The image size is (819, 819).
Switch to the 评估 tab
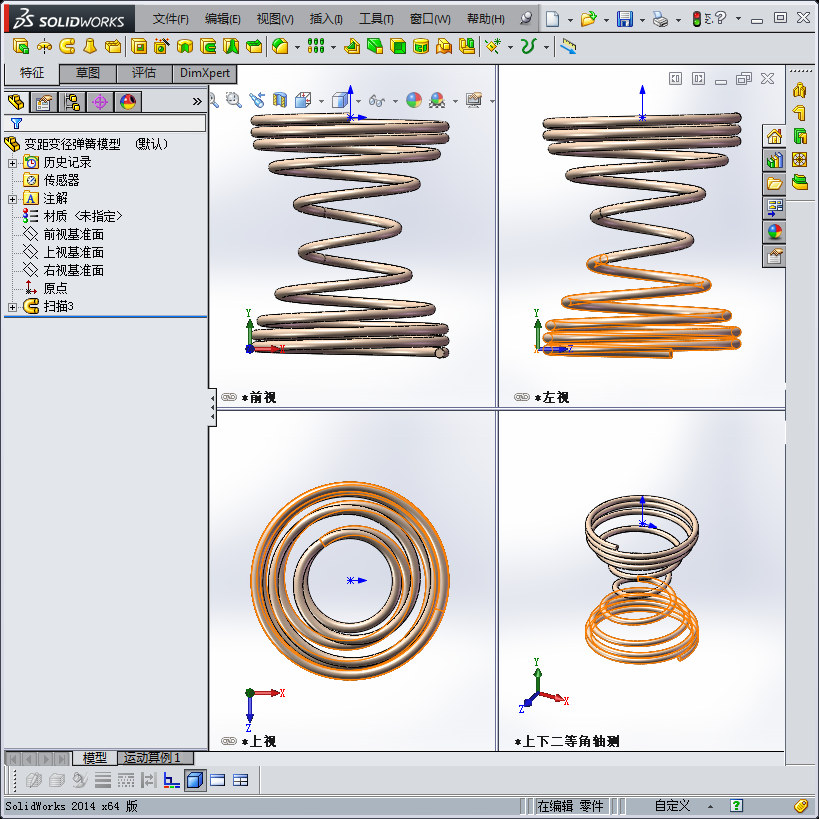[x=144, y=73]
